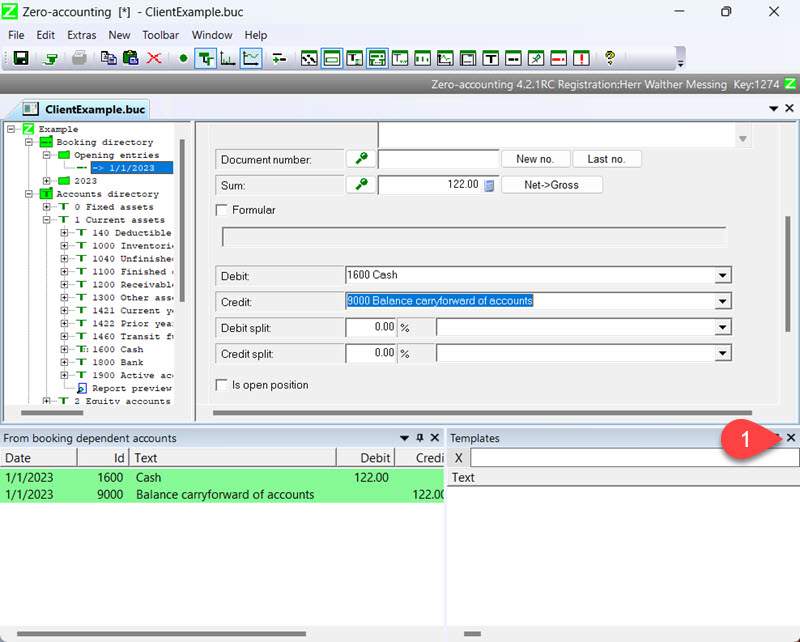Open the Report preview item icon

point(82,389)
